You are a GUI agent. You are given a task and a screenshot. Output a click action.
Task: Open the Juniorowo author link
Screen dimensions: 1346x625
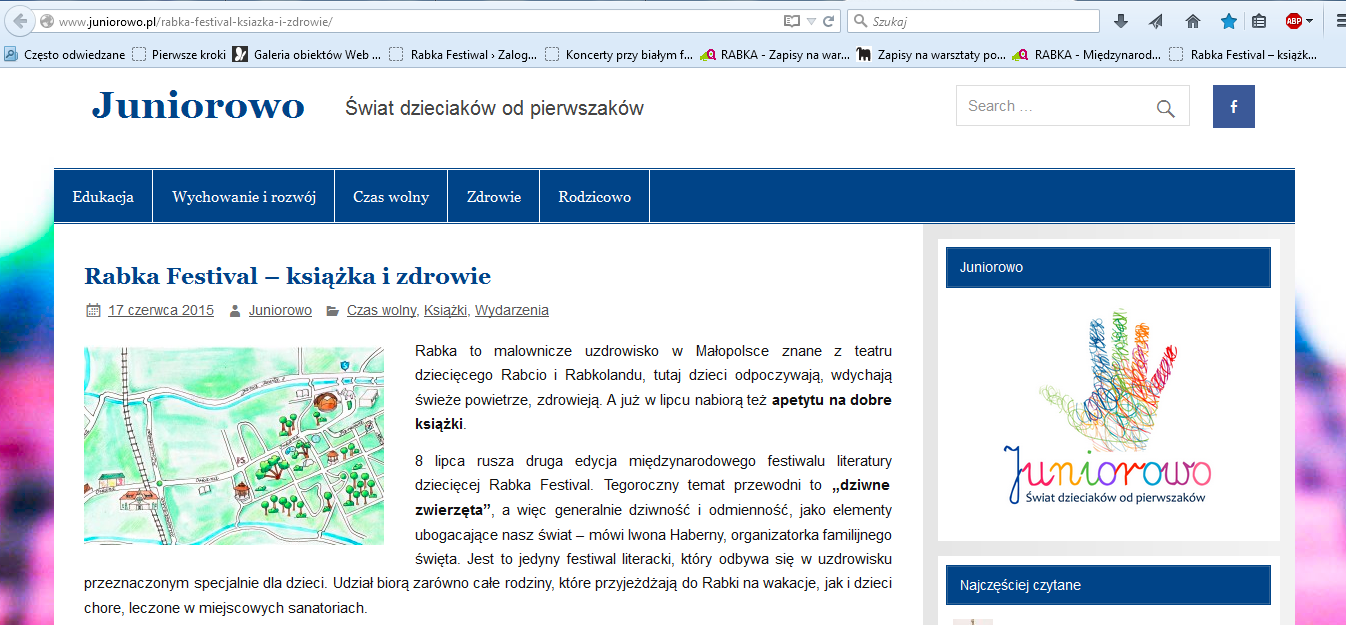click(280, 310)
